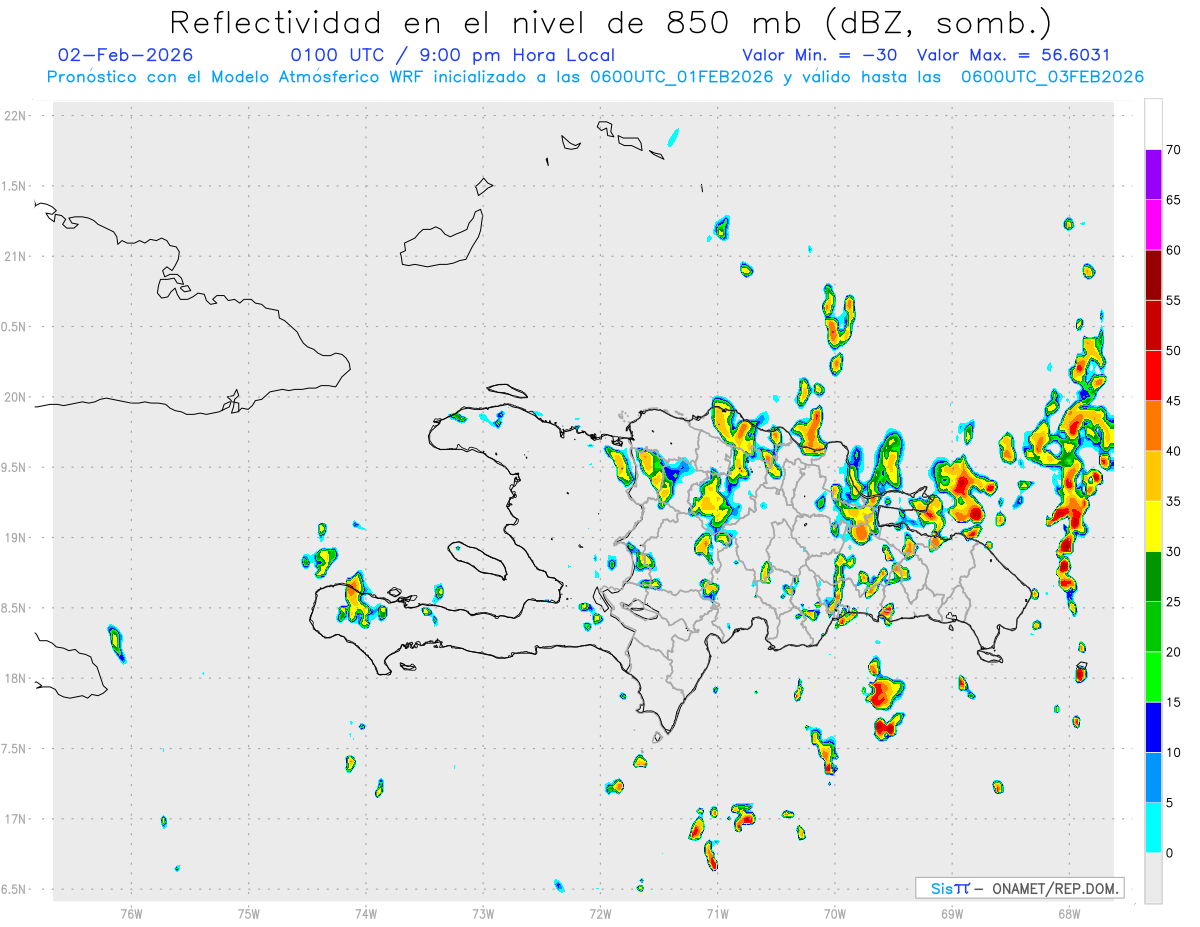Select the date label "02-Feb-2026"
Viewport: 1200px width, 927px height.
point(126,55)
